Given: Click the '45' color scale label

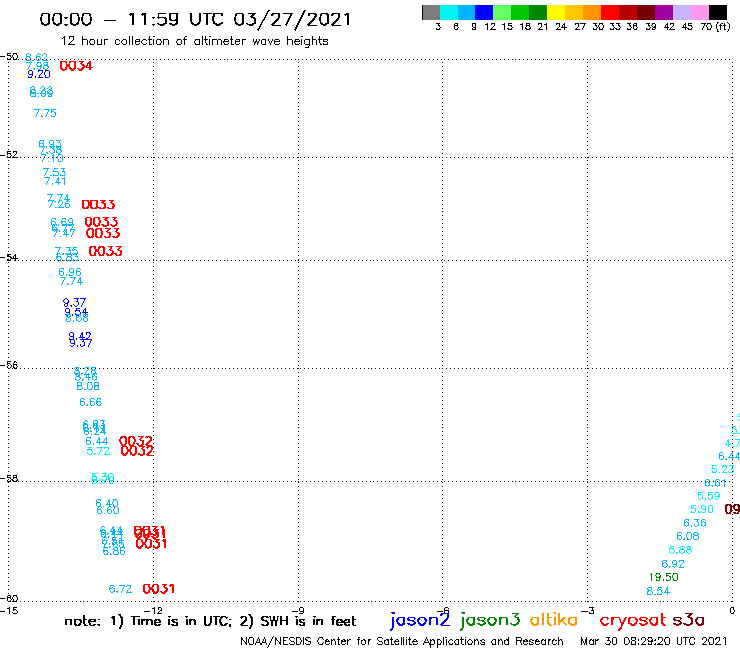Looking at the screenshot, I should 687,27.
